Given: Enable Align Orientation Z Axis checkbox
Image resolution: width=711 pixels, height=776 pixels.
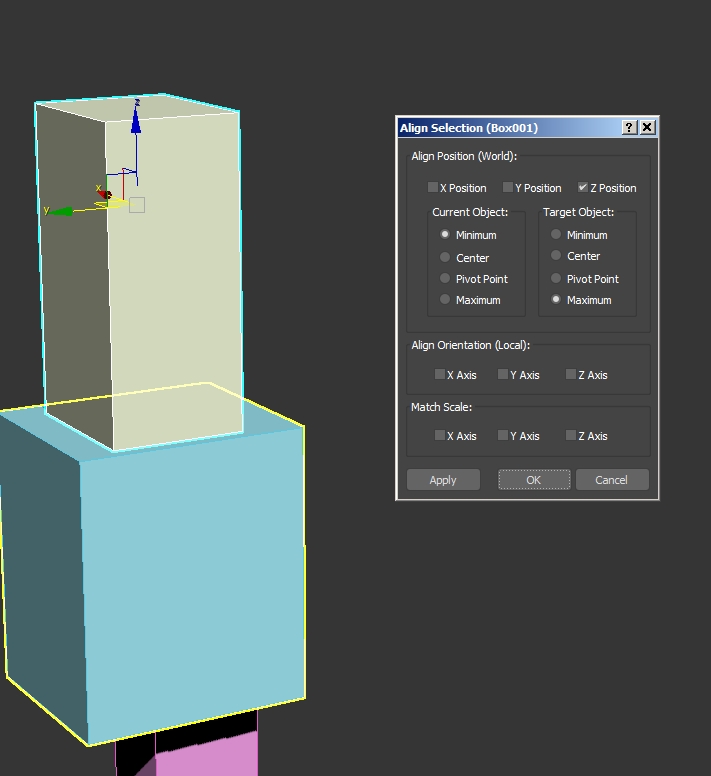Looking at the screenshot, I should [571, 375].
